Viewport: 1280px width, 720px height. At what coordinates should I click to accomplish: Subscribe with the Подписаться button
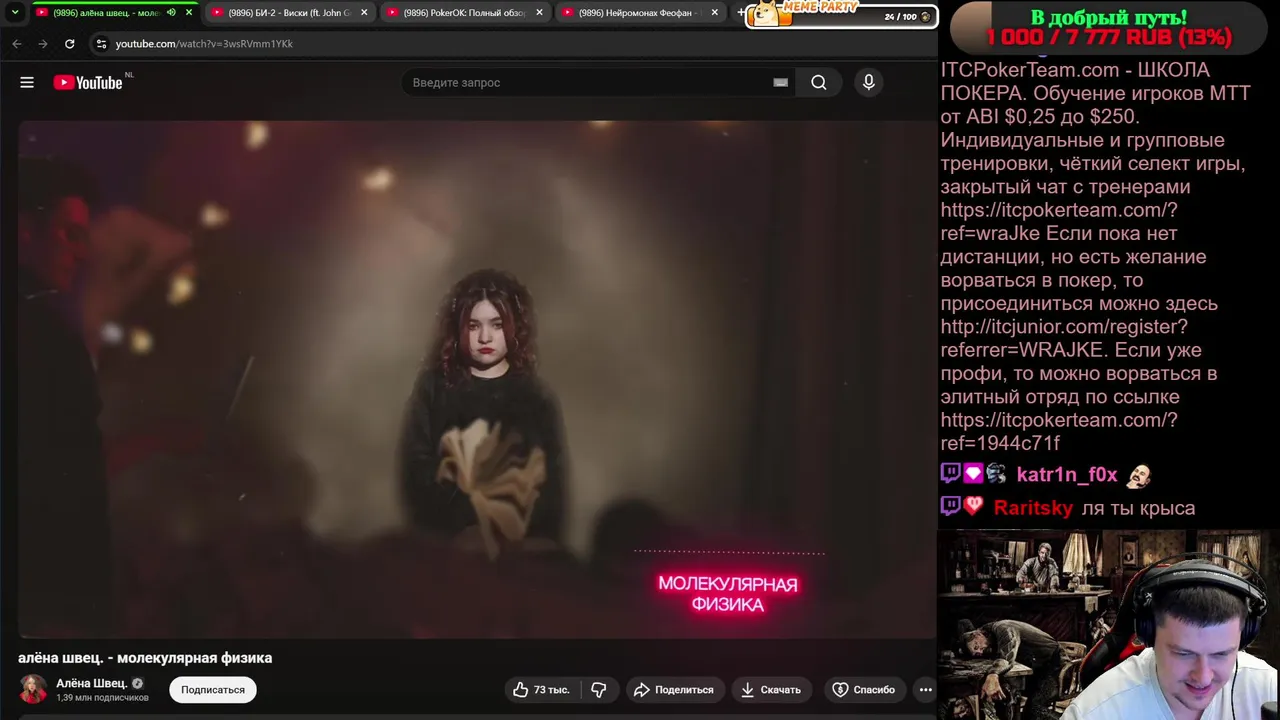[213, 690]
